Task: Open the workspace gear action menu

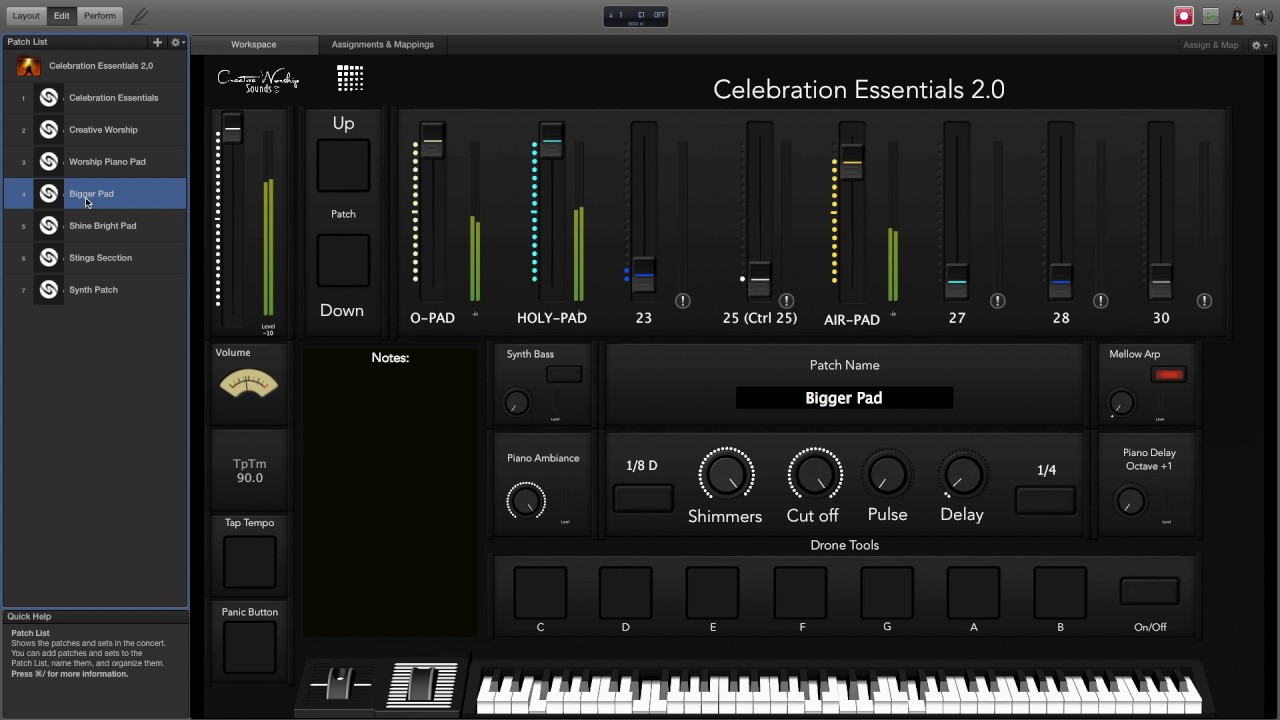Action: coord(1259,45)
